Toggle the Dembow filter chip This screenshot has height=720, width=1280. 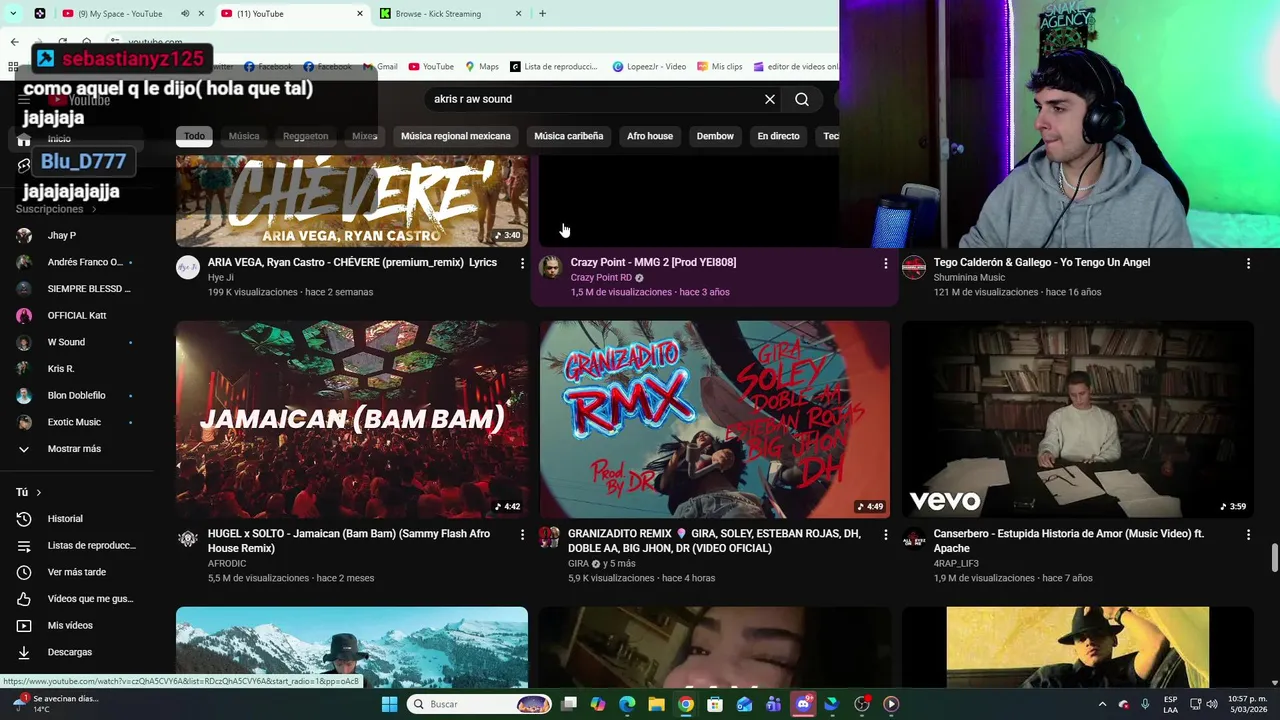click(715, 136)
